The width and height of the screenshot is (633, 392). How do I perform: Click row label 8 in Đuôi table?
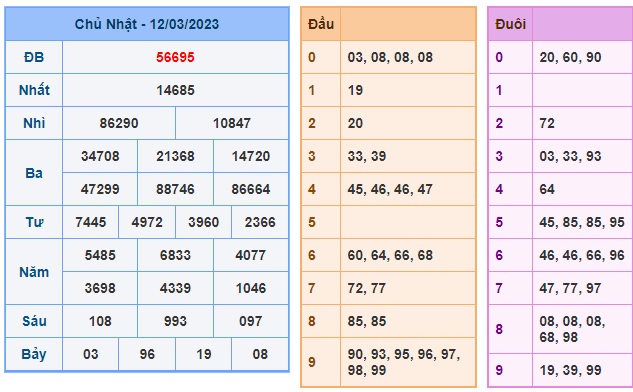click(x=499, y=329)
